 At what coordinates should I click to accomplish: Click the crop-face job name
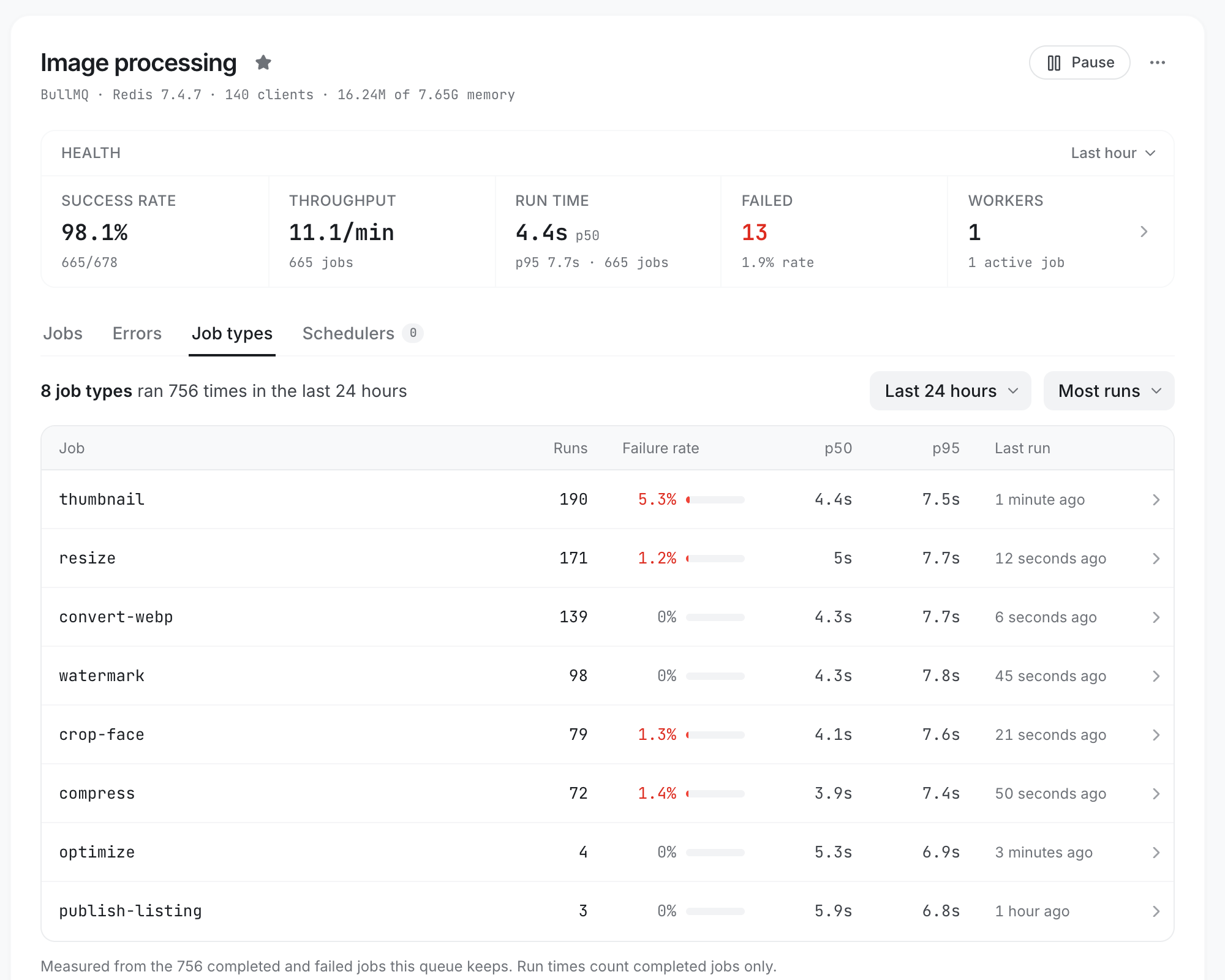102,734
